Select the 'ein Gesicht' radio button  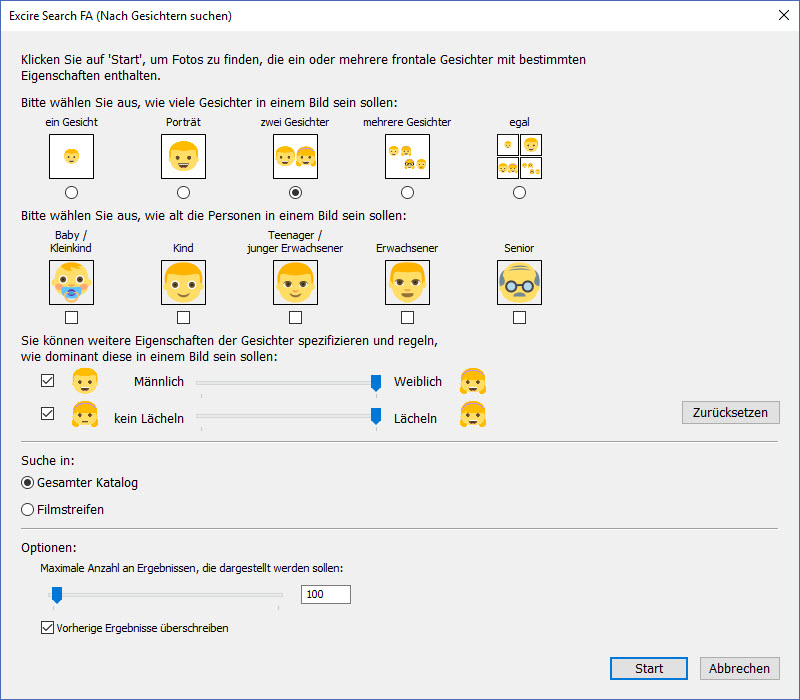(71, 192)
